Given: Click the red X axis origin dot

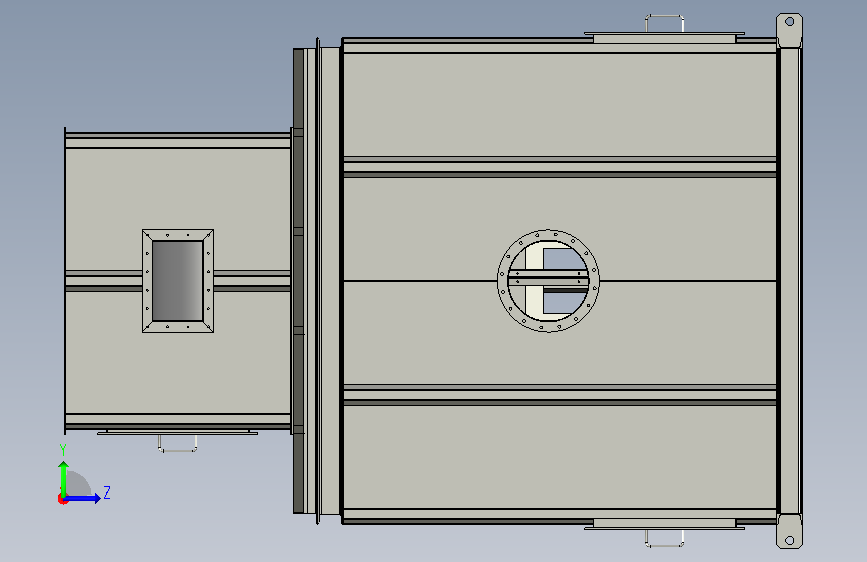Looking at the screenshot, I should pos(62,499).
